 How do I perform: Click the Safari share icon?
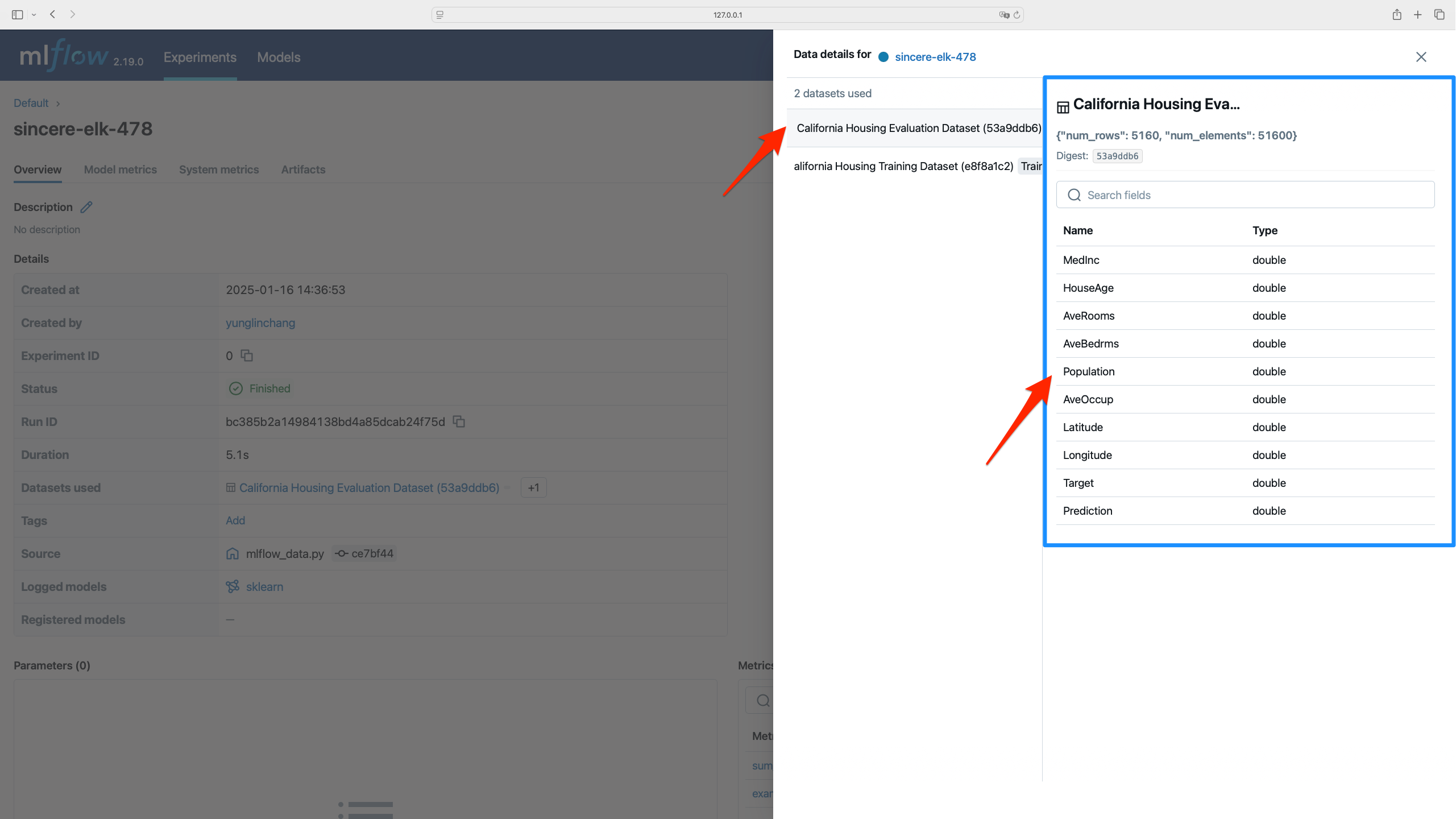click(1397, 15)
